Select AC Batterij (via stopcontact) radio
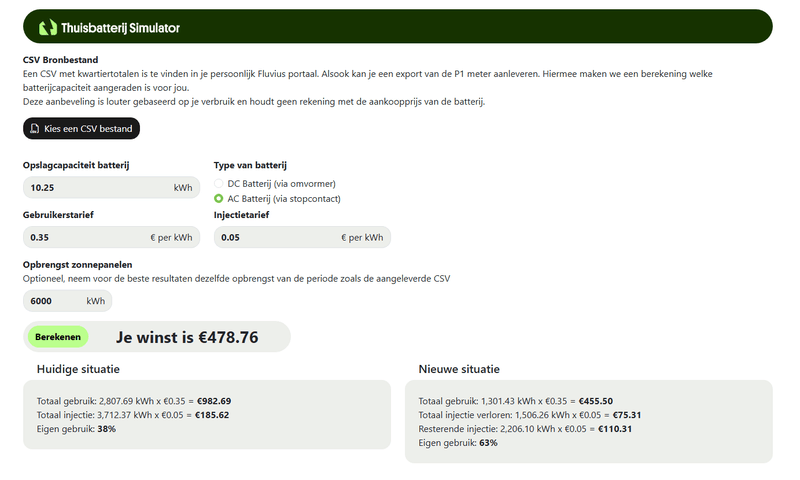 220,199
